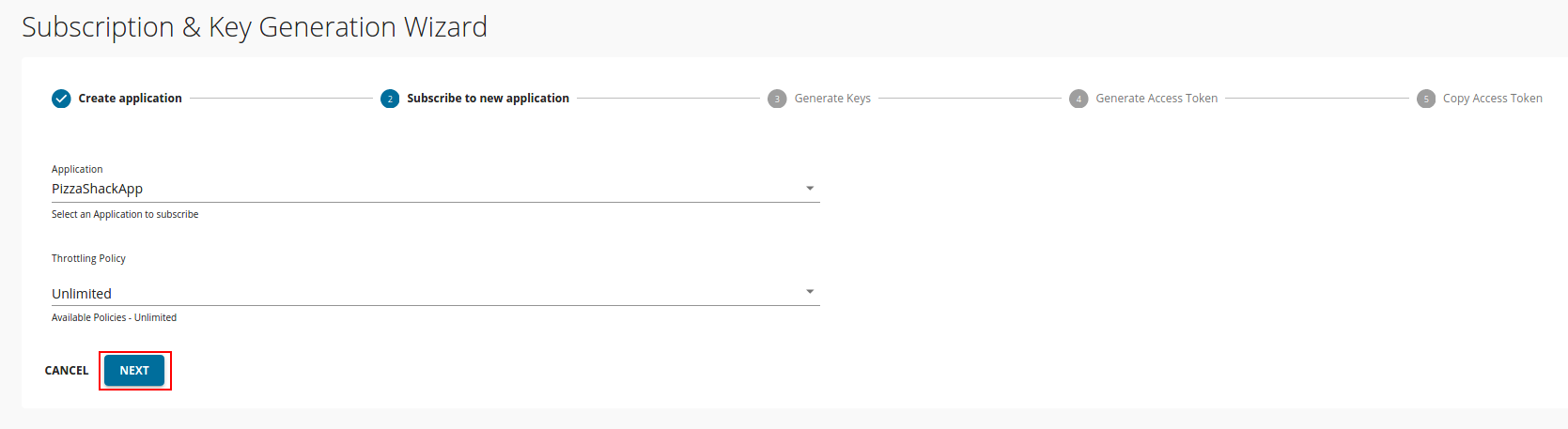1568x429 pixels.
Task: Click the step 3 circle beside Generate Keys
Action: [x=777, y=99]
